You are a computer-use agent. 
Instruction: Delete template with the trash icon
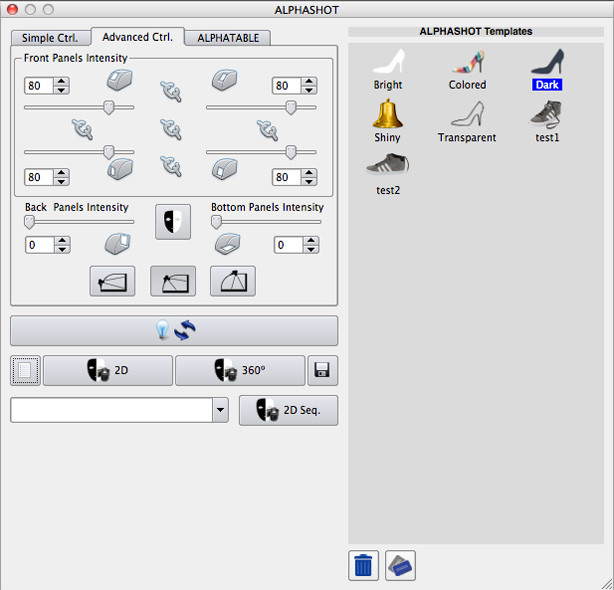click(363, 565)
